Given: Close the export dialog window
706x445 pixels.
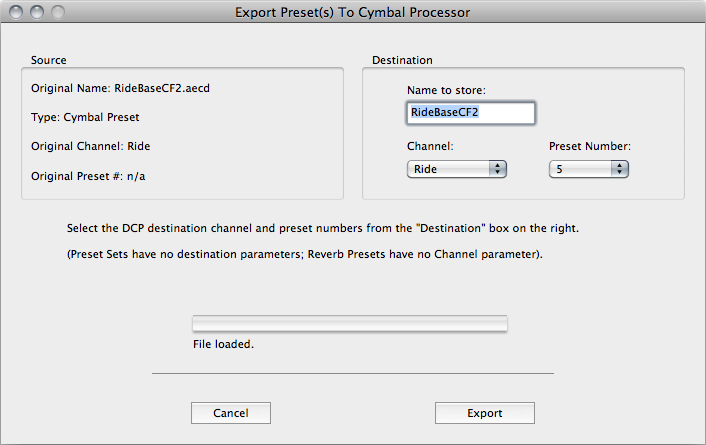Looking at the screenshot, I should click(x=17, y=13).
